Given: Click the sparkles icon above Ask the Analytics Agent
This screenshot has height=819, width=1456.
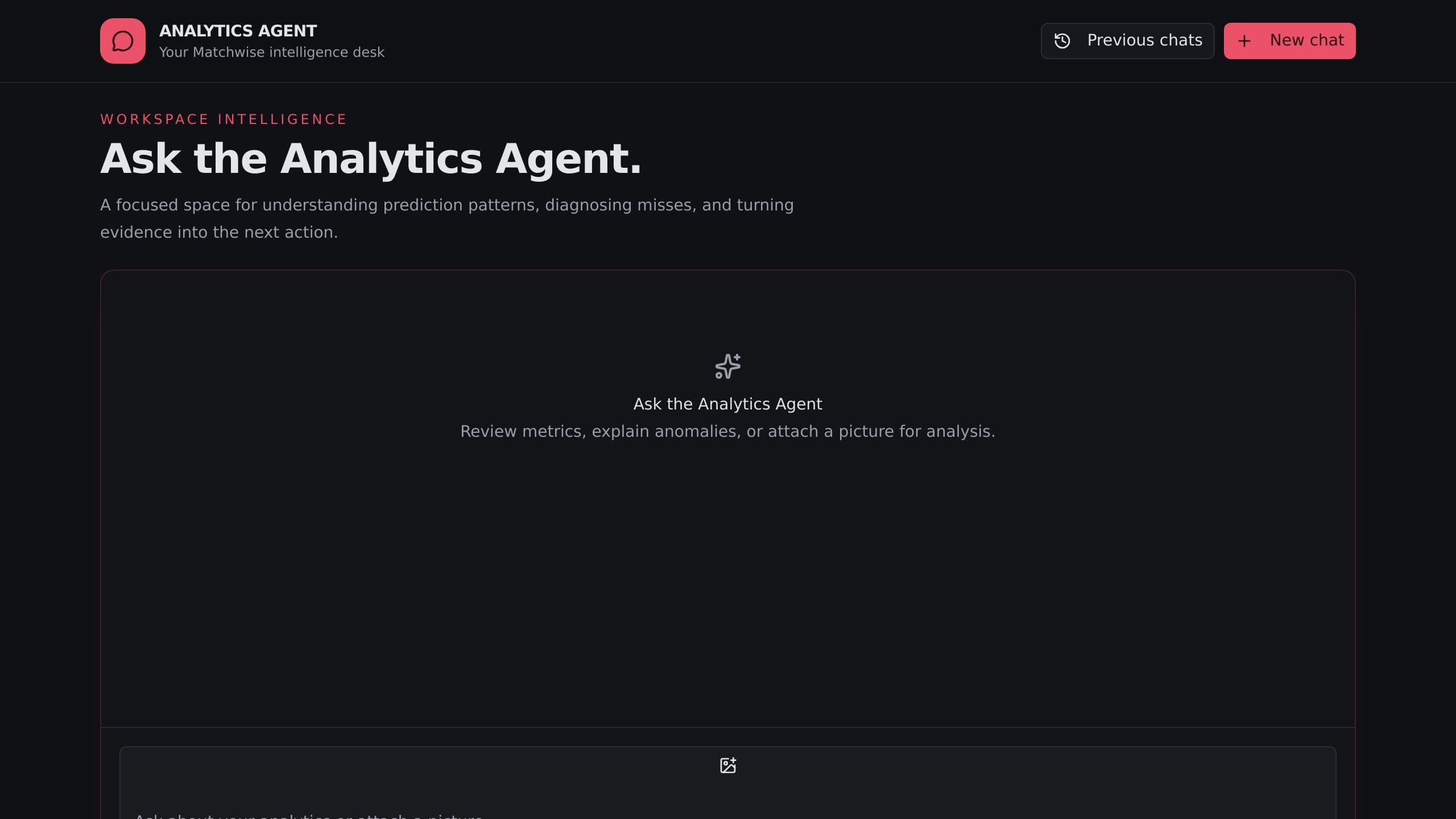Looking at the screenshot, I should tap(728, 366).
